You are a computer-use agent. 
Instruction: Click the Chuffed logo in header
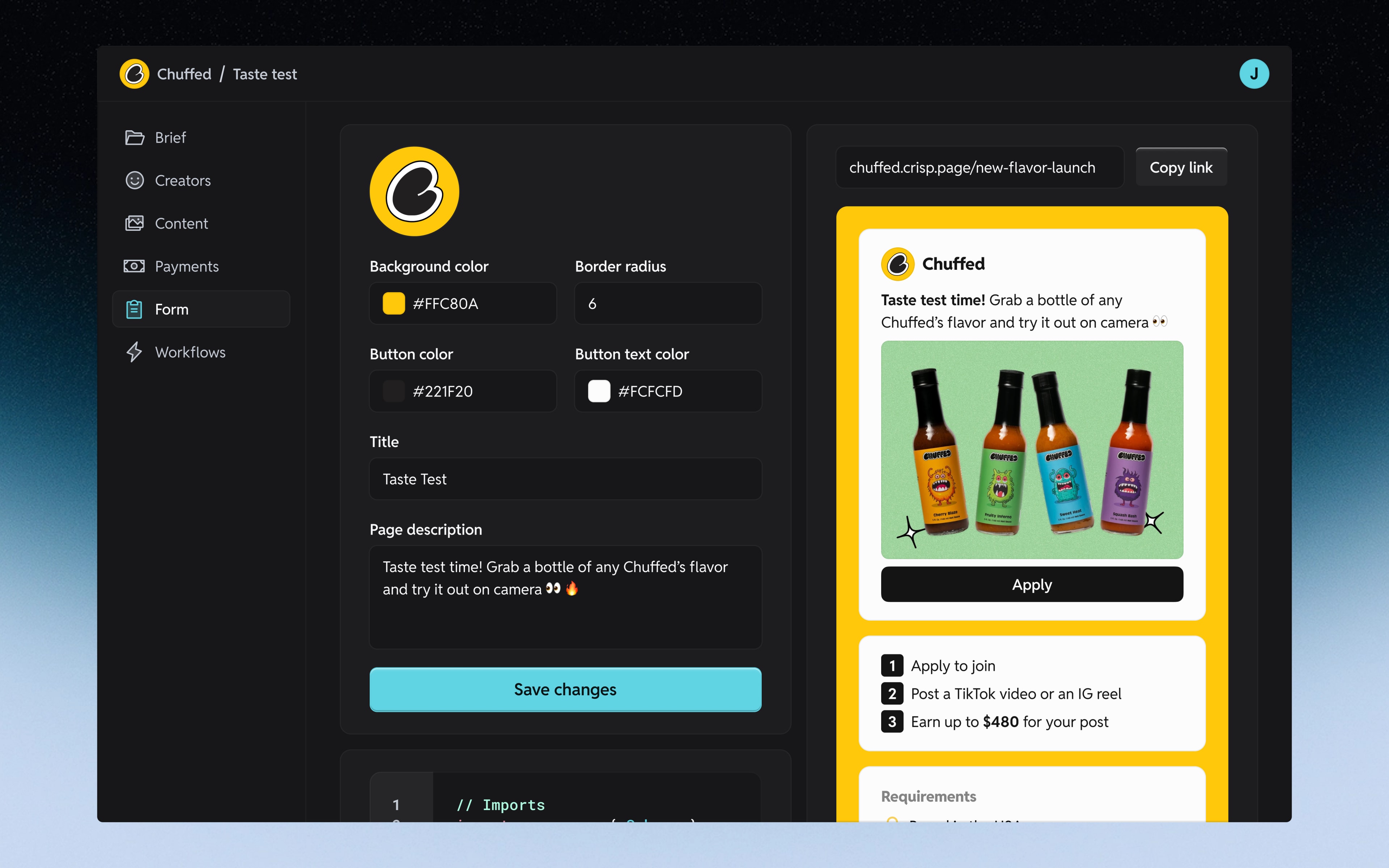134,74
